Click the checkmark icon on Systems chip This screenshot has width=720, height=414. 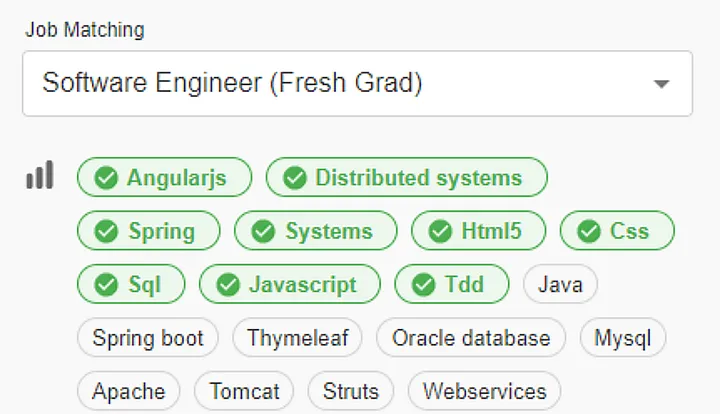[263, 231]
